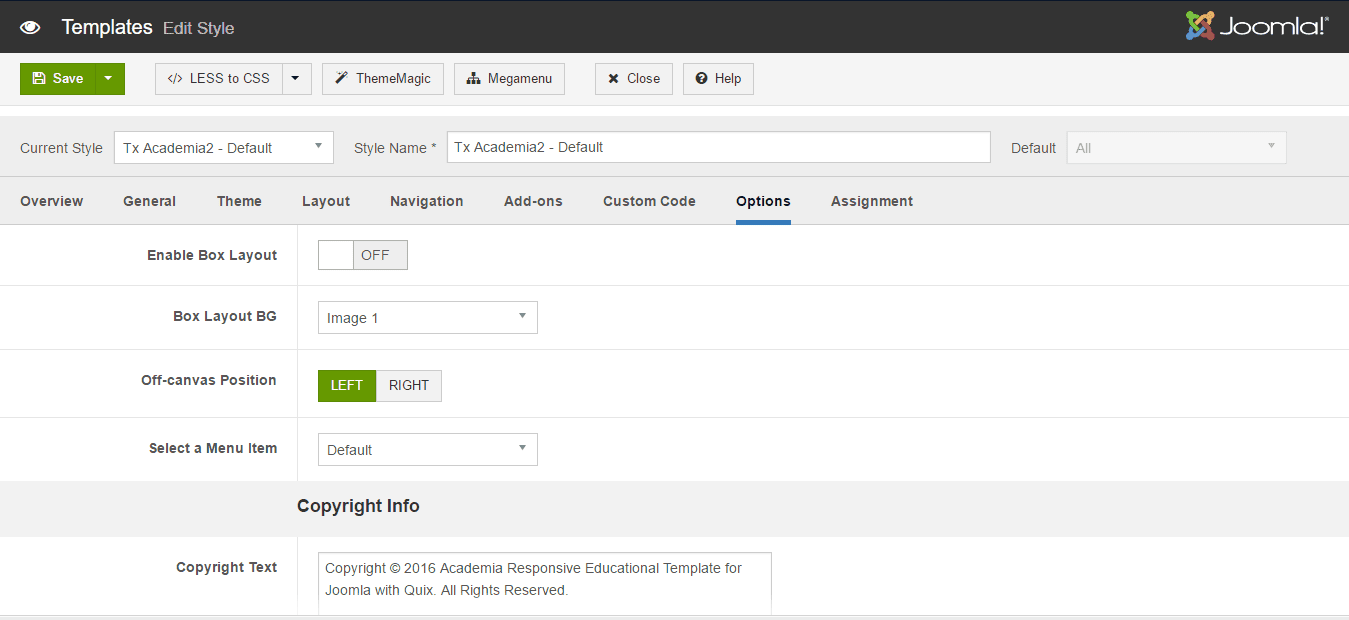The width and height of the screenshot is (1349, 620).
Task: Click the eye preview icon in header
Action: coord(30,27)
